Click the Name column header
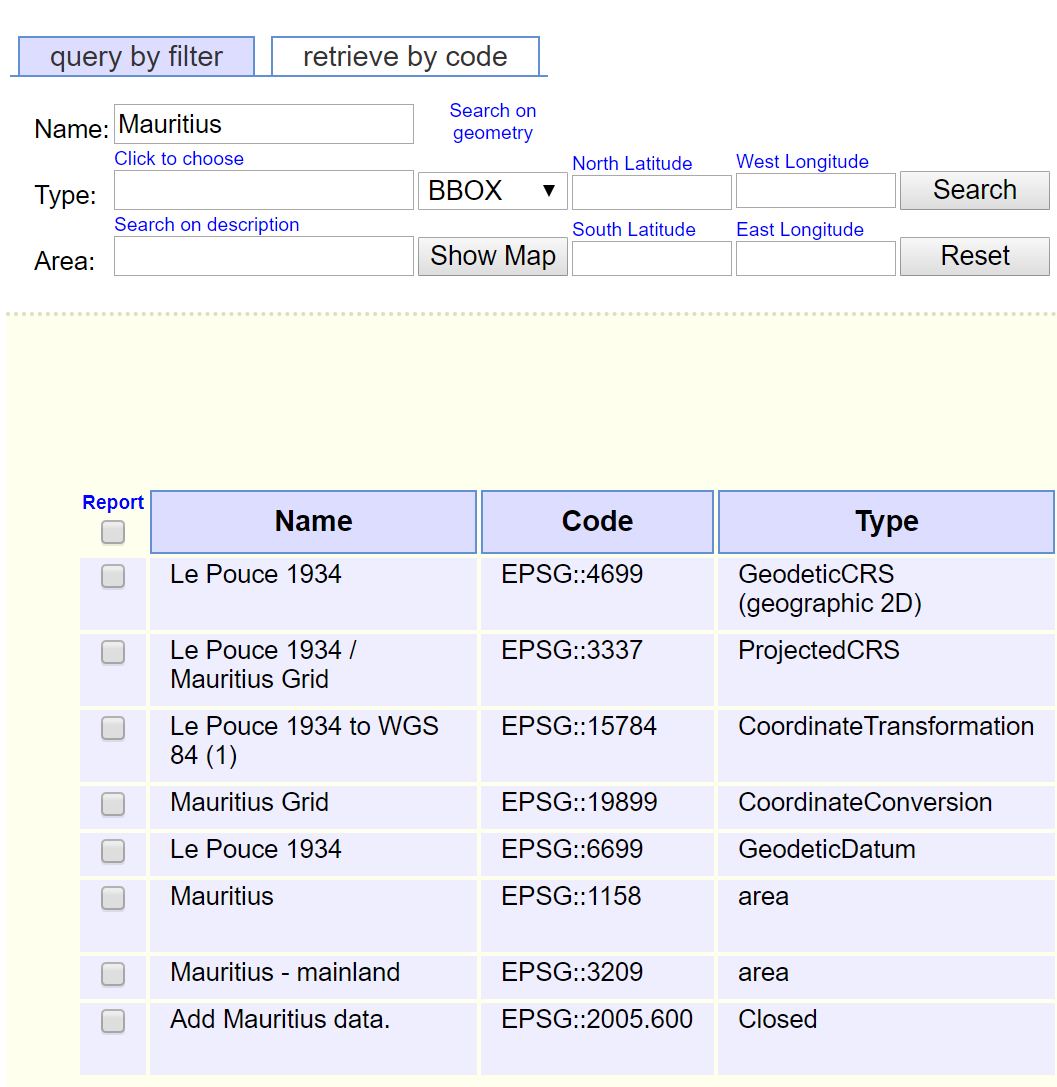This screenshot has height=1087, width=1057. (x=313, y=522)
